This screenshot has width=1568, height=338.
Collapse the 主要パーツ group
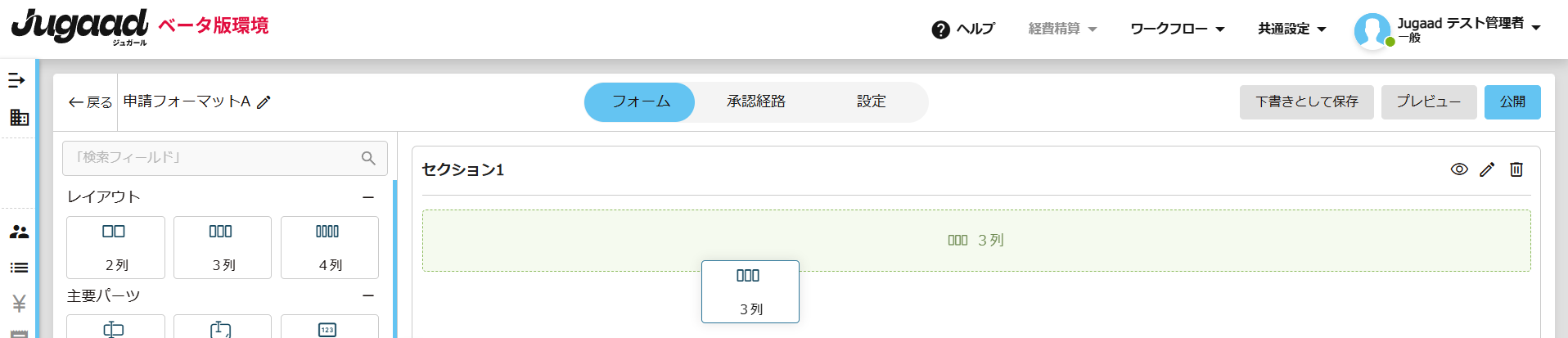tap(368, 295)
